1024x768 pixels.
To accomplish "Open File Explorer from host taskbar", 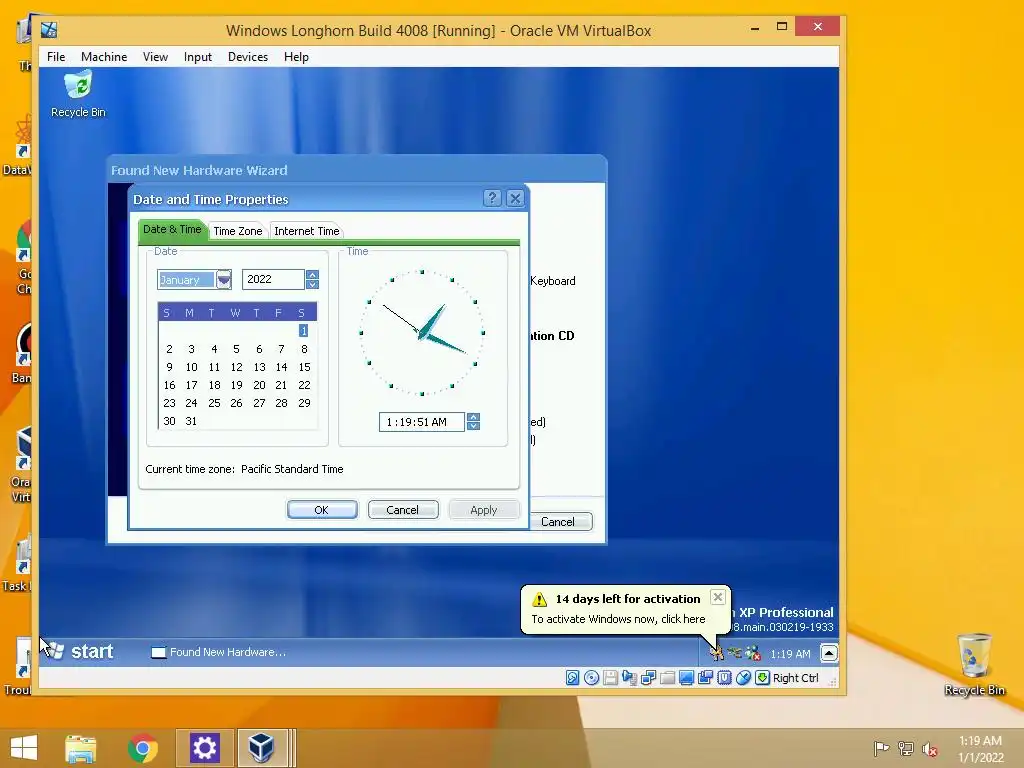I will coord(81,748).
